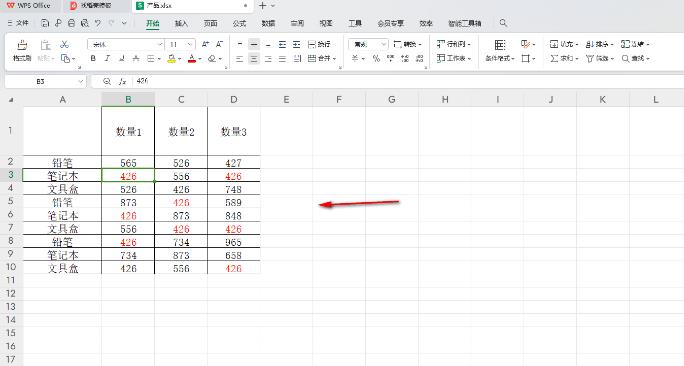
Task: Click the Decrease Indent icon
Action: (x=282, y=44)
